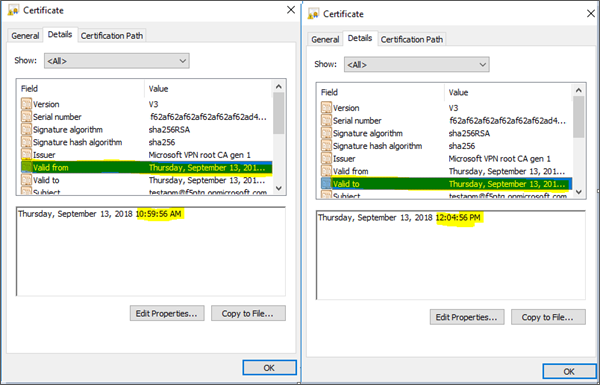Select serial number value f62af62a in right window

tap(508, 121)
